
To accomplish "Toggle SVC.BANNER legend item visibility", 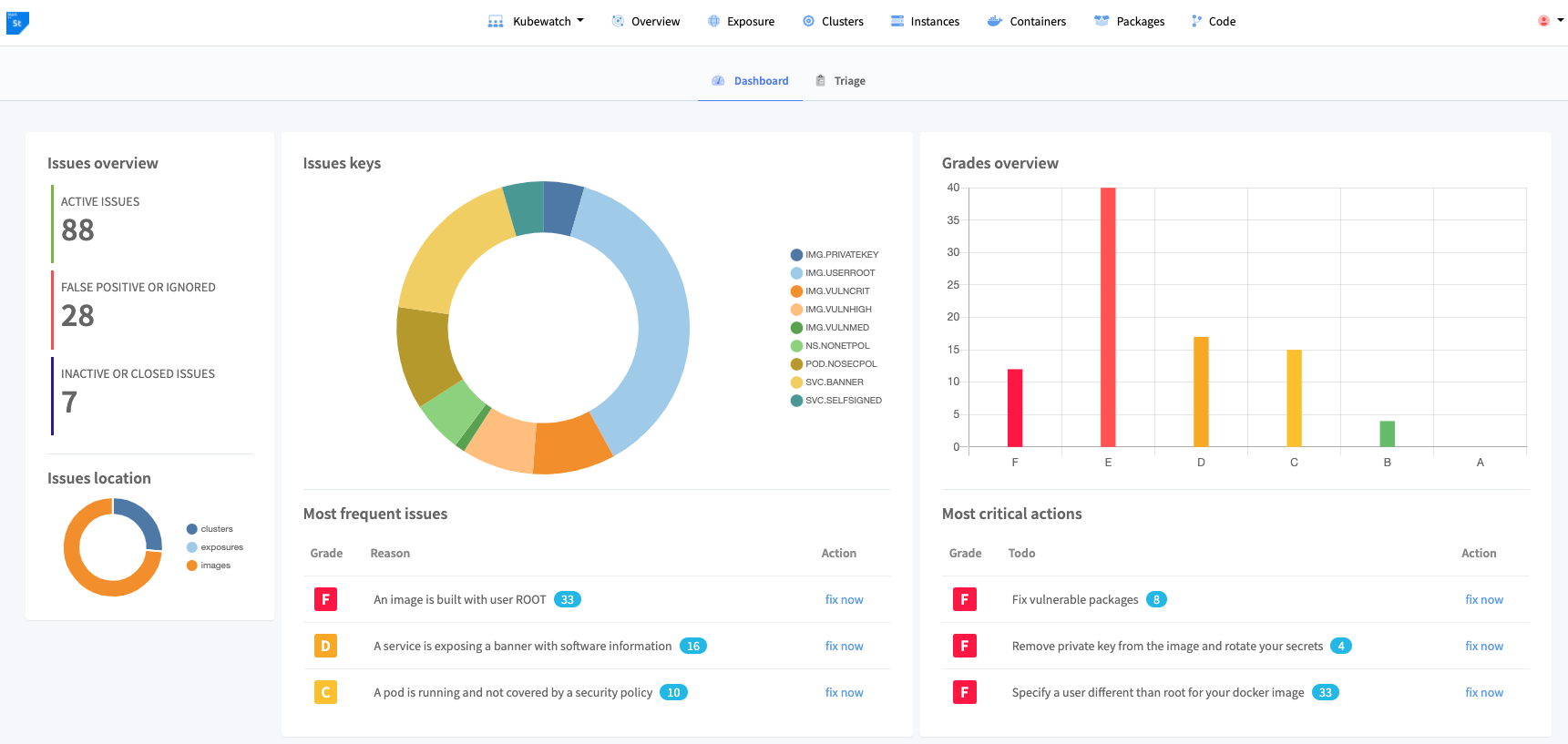I will [827, 382].
